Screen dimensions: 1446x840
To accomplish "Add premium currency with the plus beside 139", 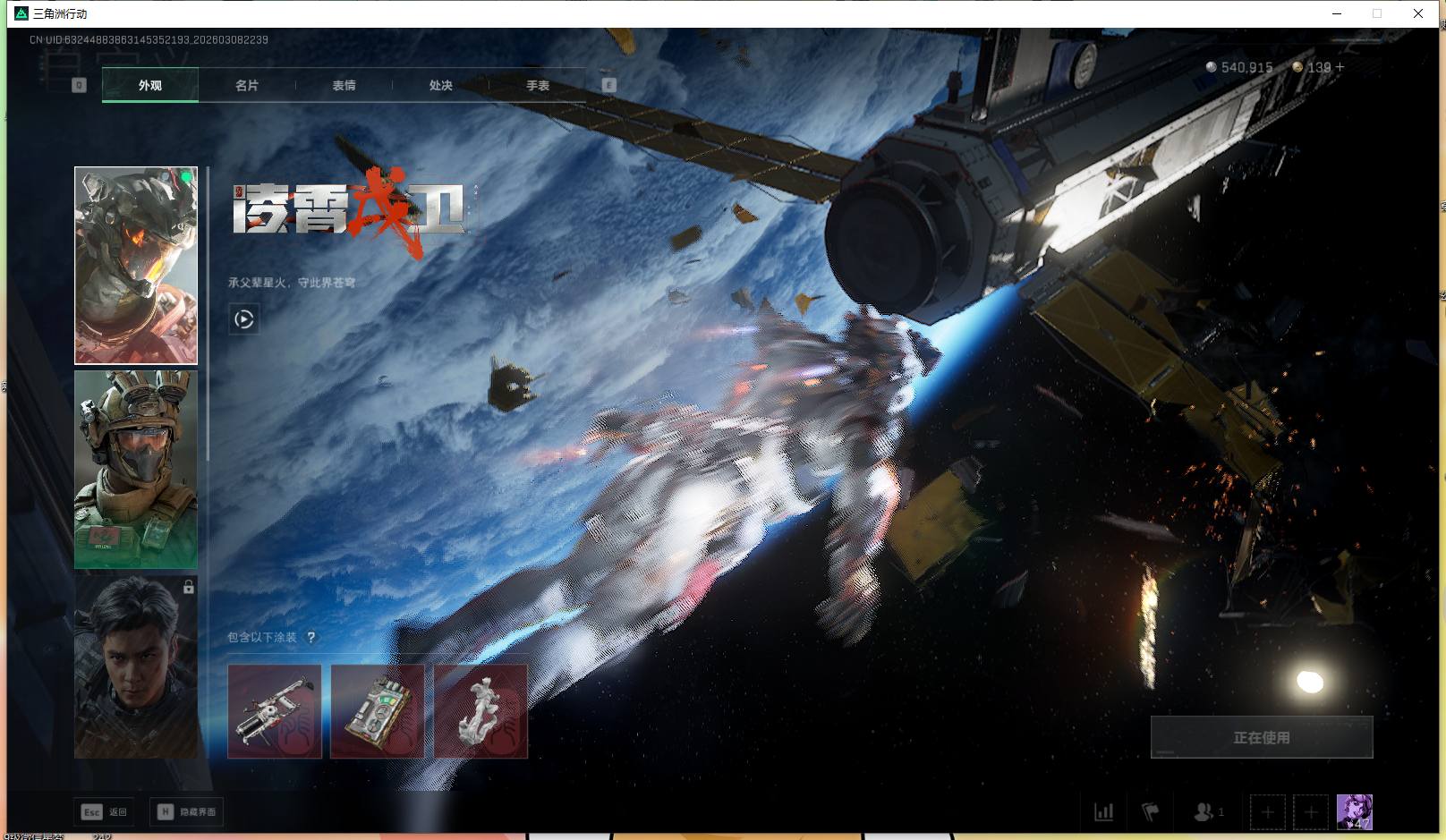I will (x=1340, y=67).
